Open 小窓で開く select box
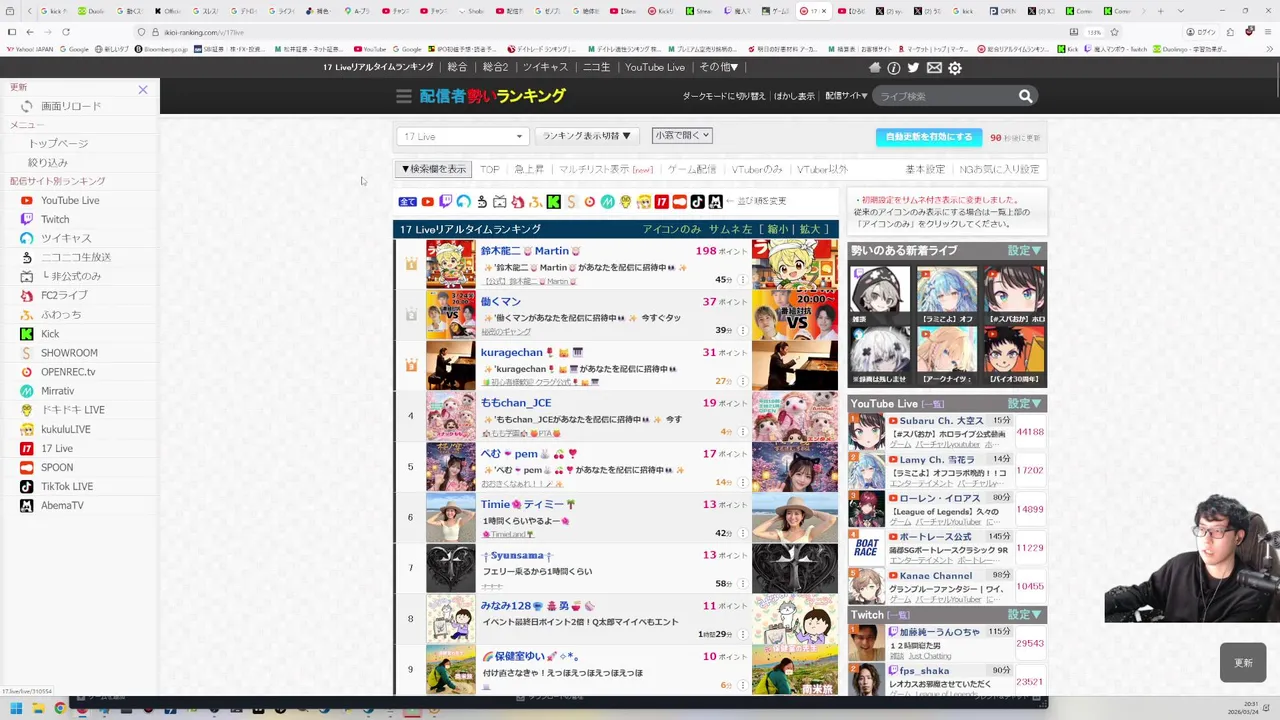 682,135
